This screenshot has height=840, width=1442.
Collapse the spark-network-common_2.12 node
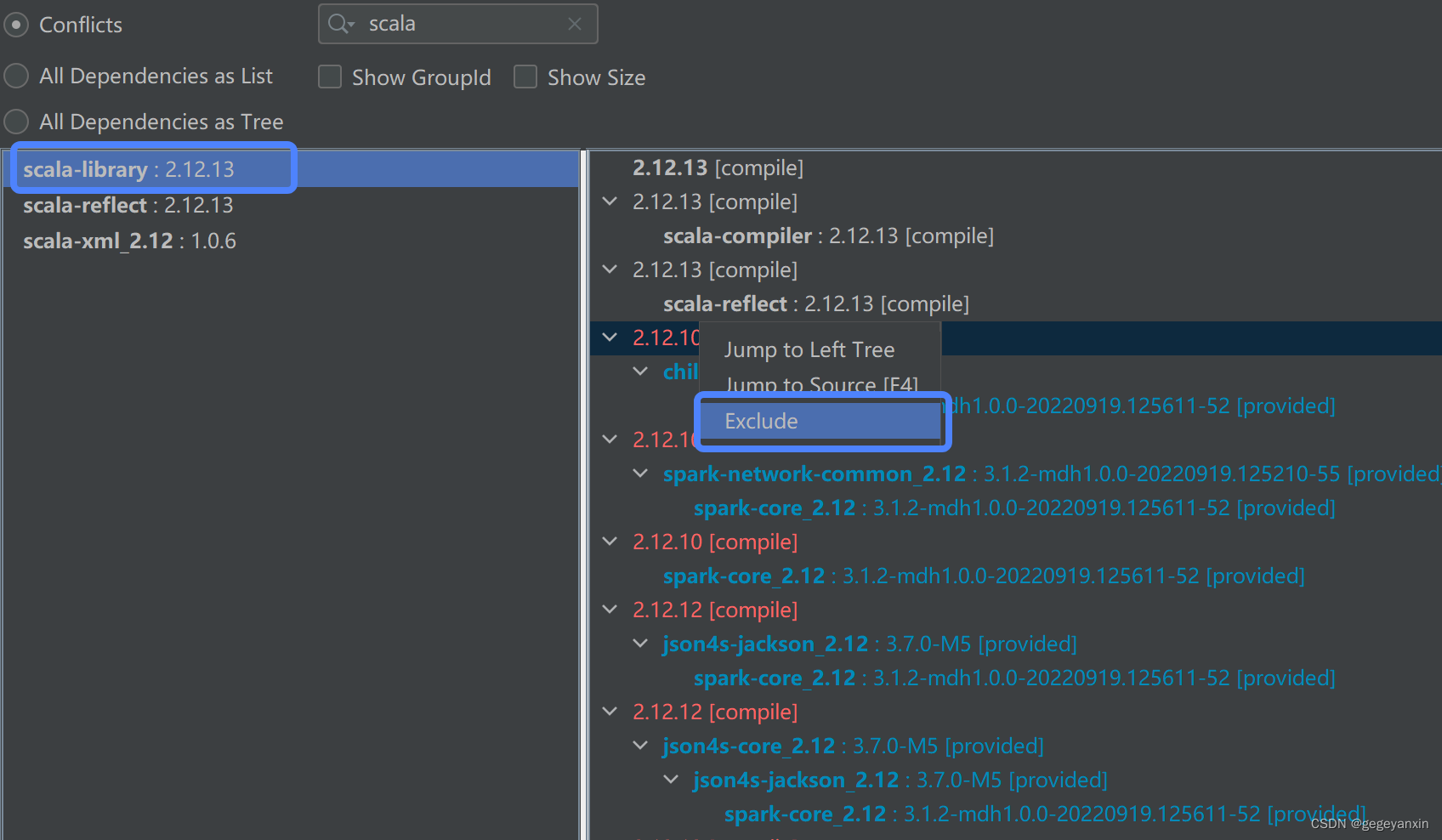(640, 474)
